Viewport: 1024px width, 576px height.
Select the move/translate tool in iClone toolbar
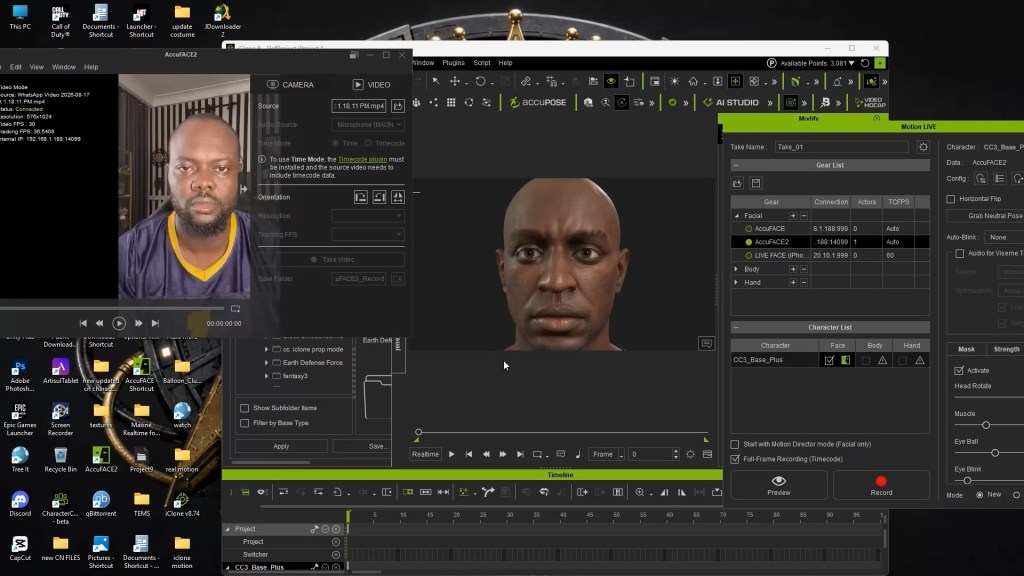455,82
